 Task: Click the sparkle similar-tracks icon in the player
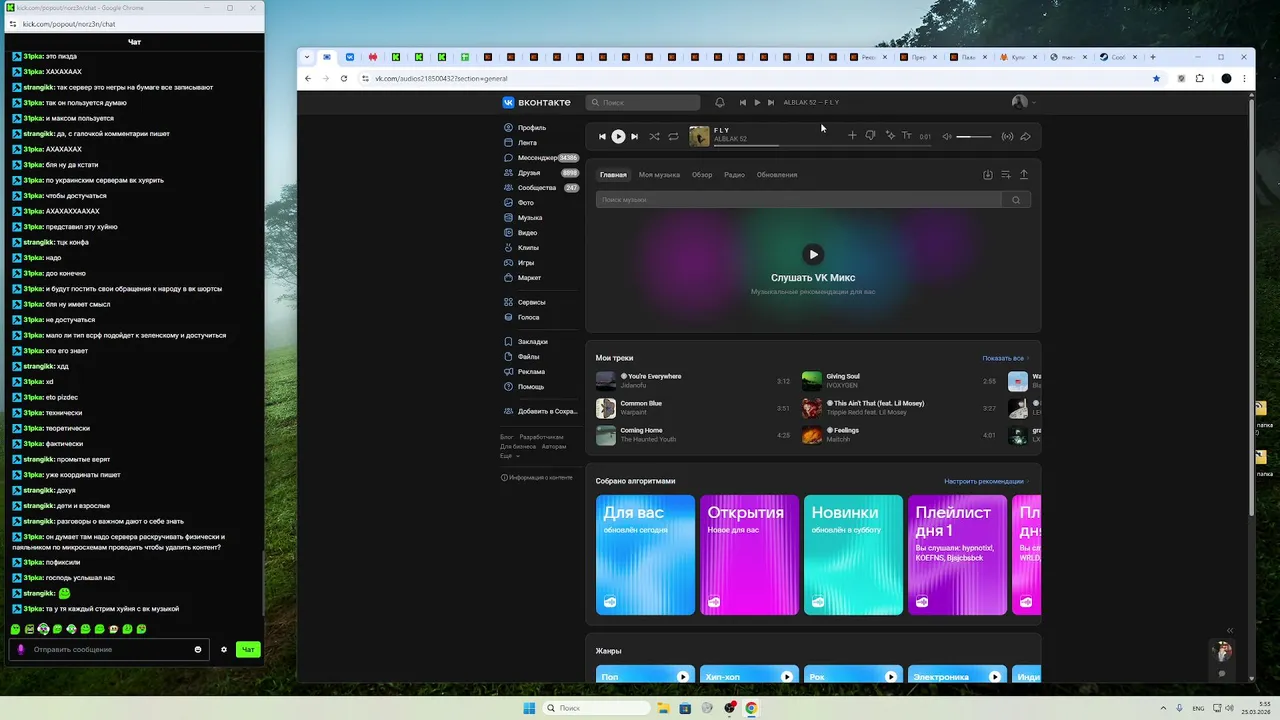(x=889, y=136)
